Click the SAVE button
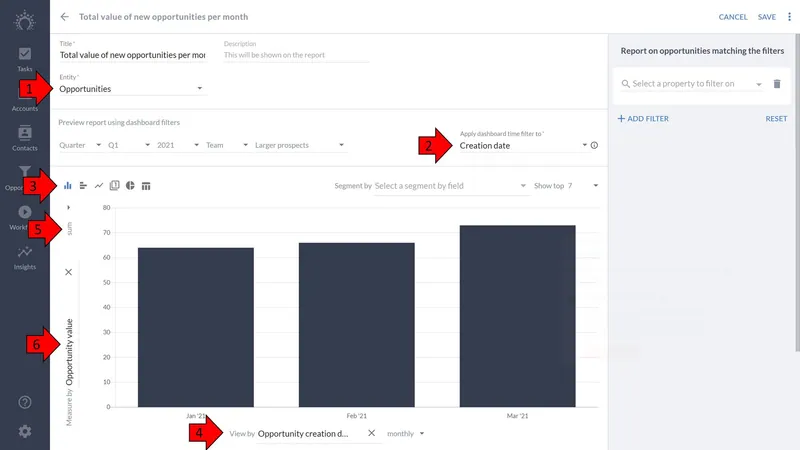800x450 pixels. pos(766,17)
